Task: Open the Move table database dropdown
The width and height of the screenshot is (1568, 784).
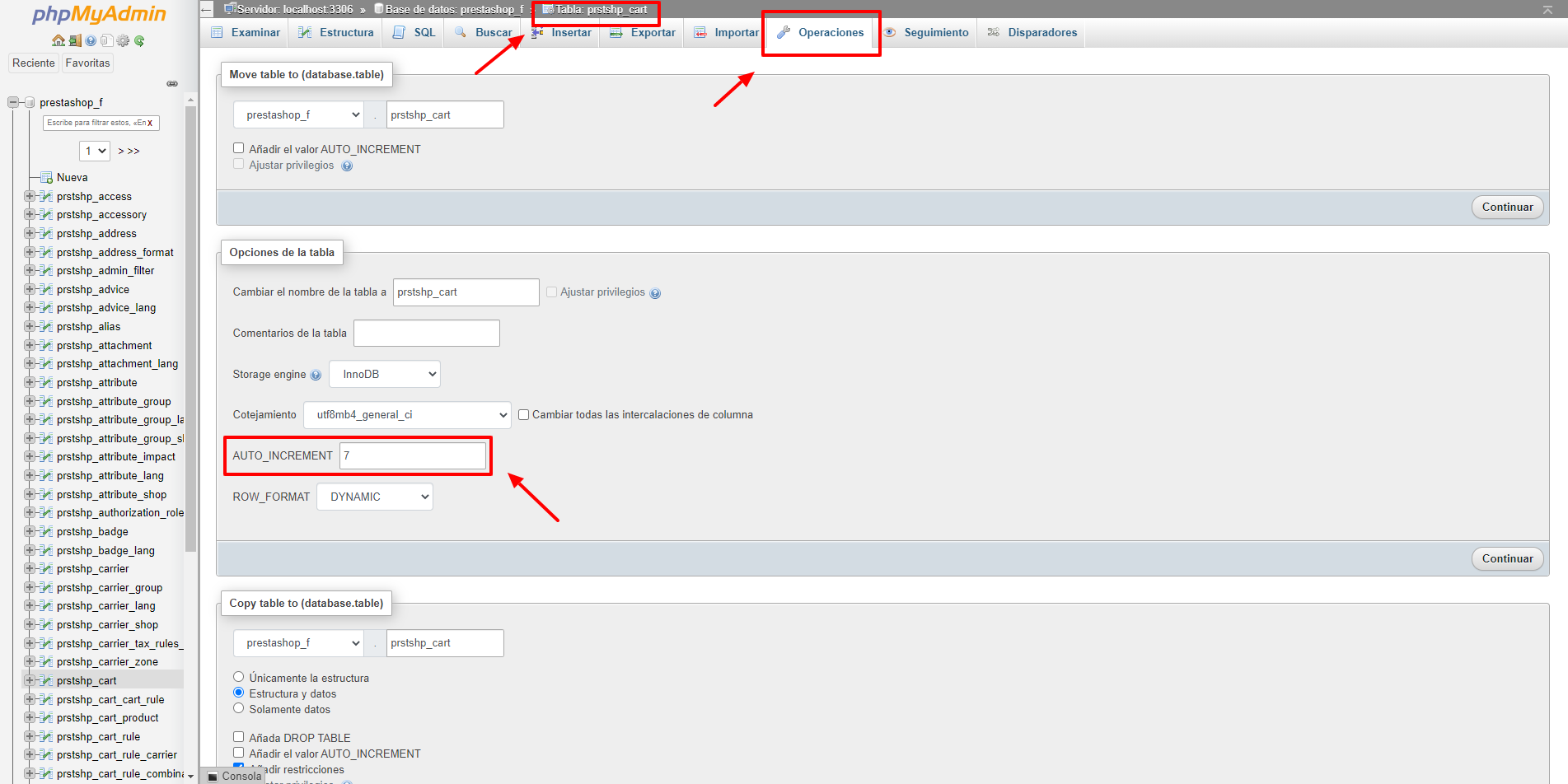Action: click(298, 114)
